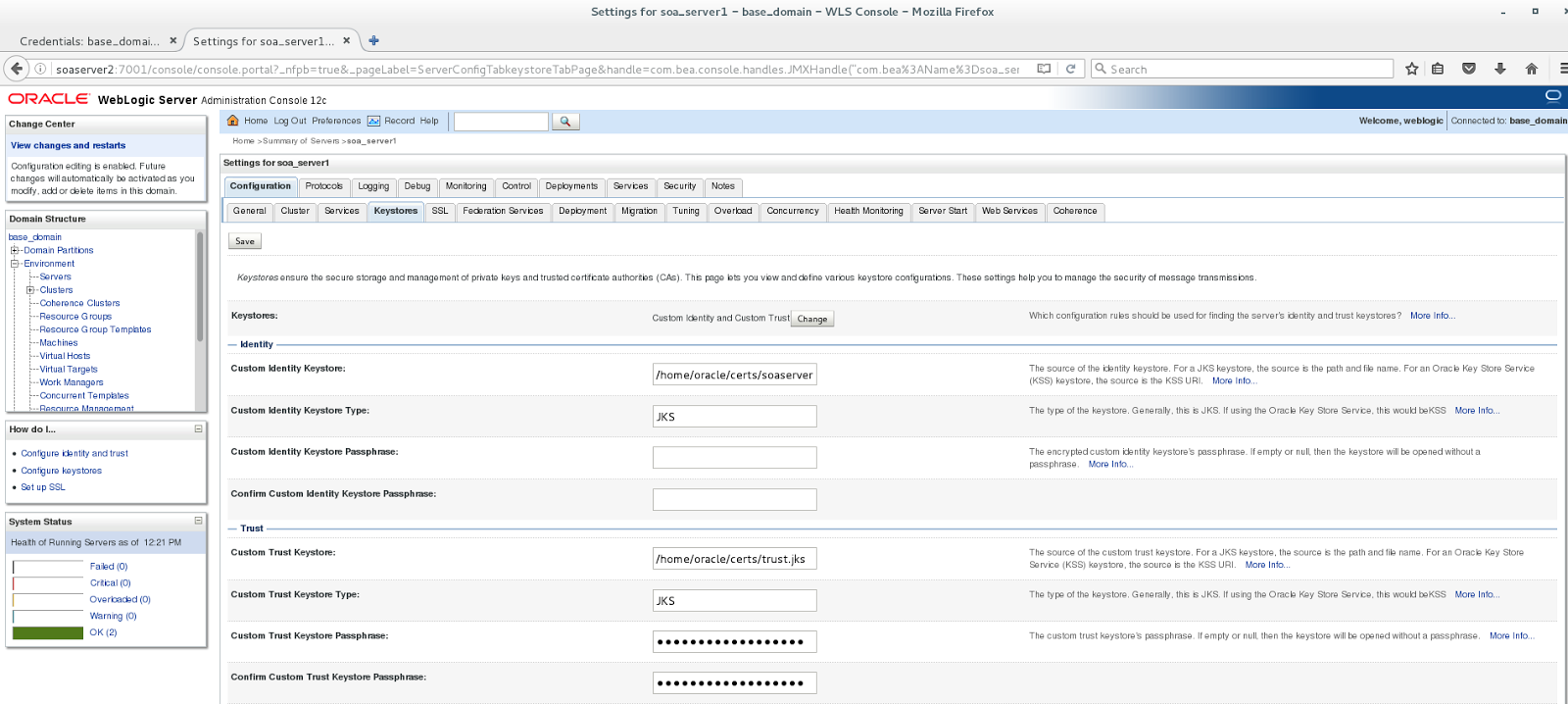Open the Set up SSL help link
1568x704 pixels.
(x=43, y=487)
